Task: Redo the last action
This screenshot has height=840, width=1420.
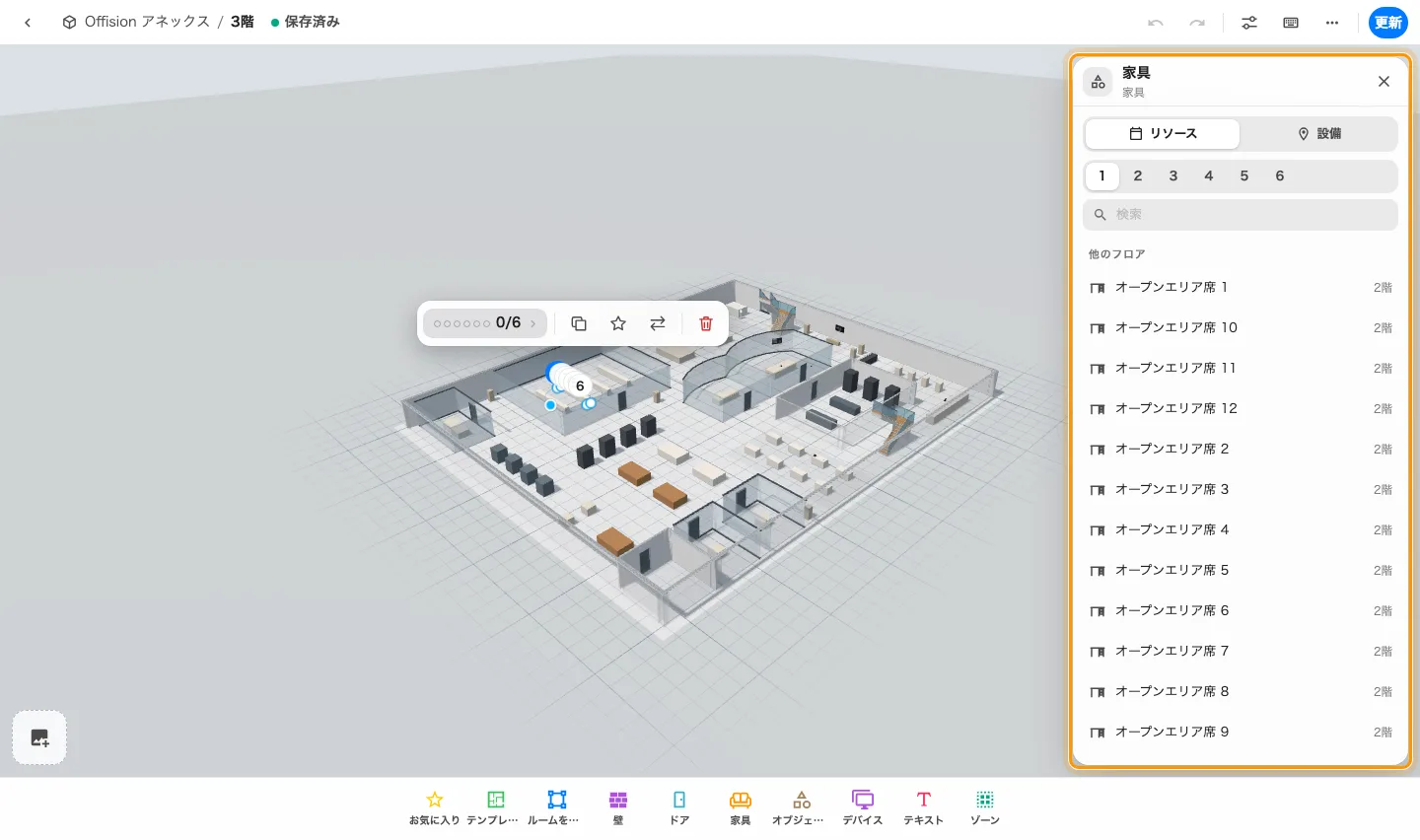Action: 1197,23
